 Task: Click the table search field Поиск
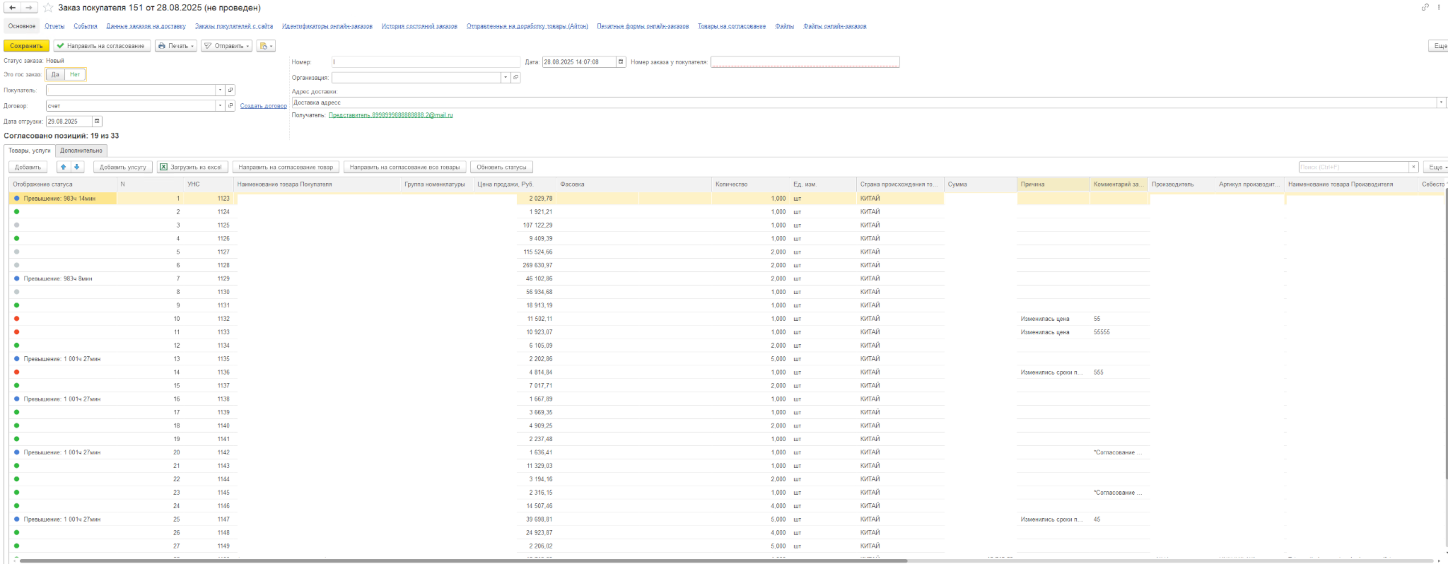[x=1352, y=167]
